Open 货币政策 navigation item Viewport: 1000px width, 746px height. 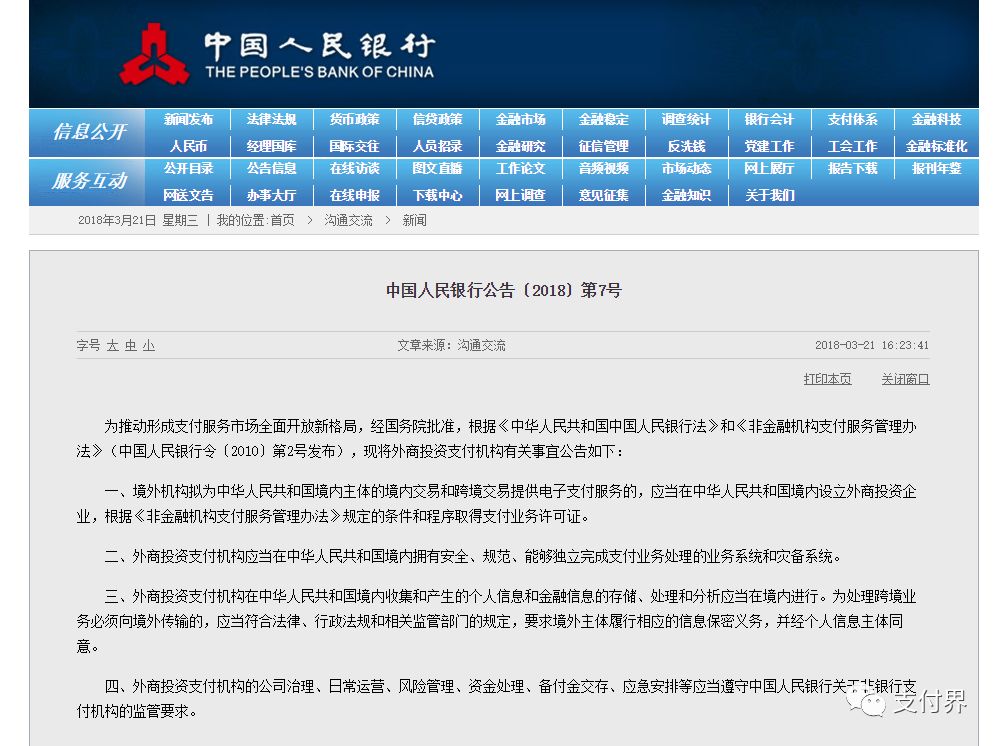click(x=354, y=119)
